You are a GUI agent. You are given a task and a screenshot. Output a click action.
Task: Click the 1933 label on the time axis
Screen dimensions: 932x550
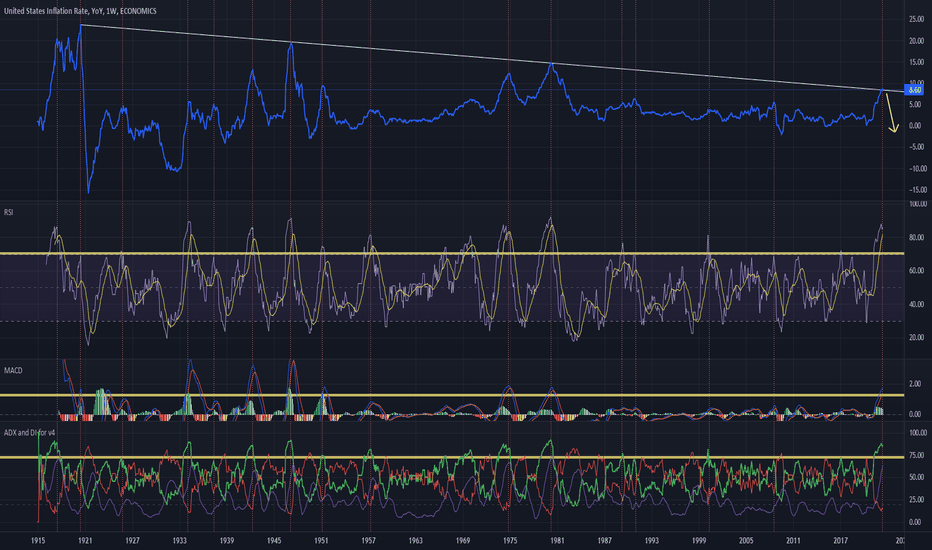(x=180, y=540)
